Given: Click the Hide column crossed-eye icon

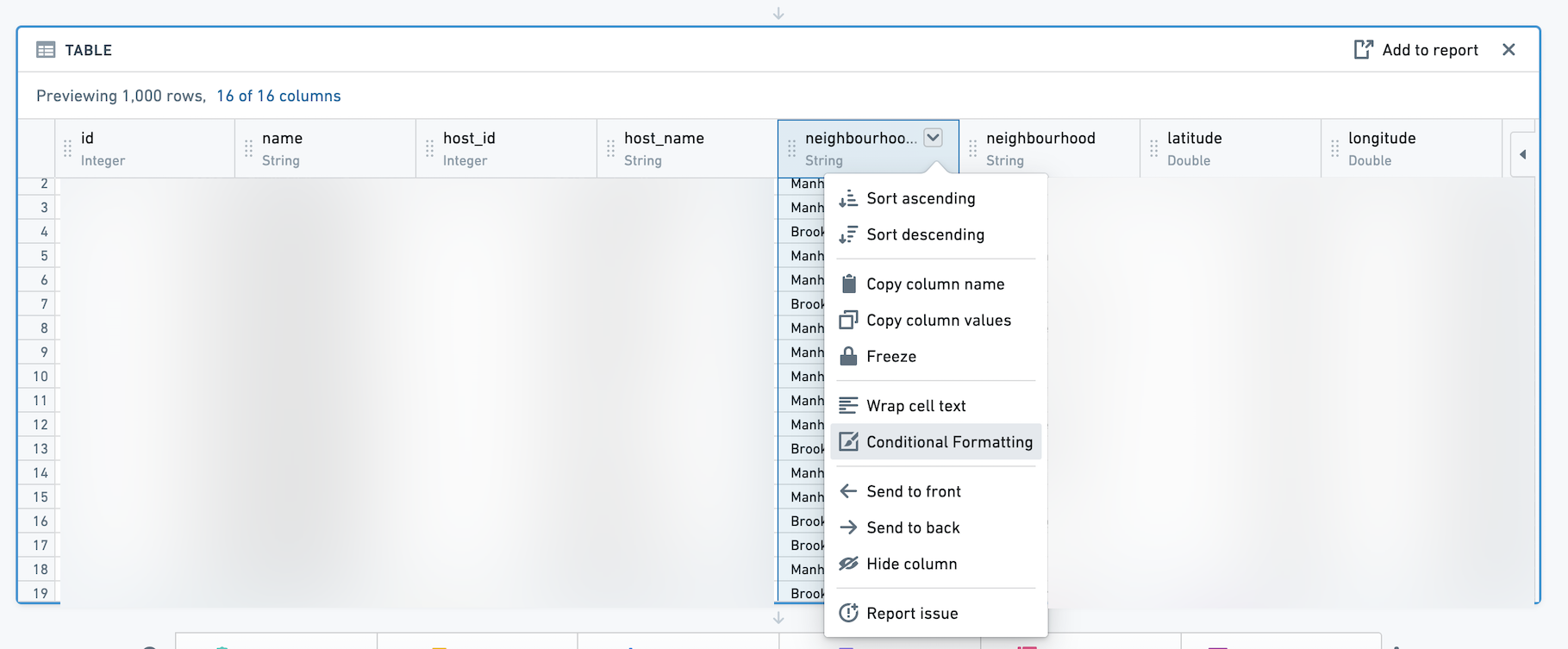Looking at the screenshot, I should tap(848, 564).
